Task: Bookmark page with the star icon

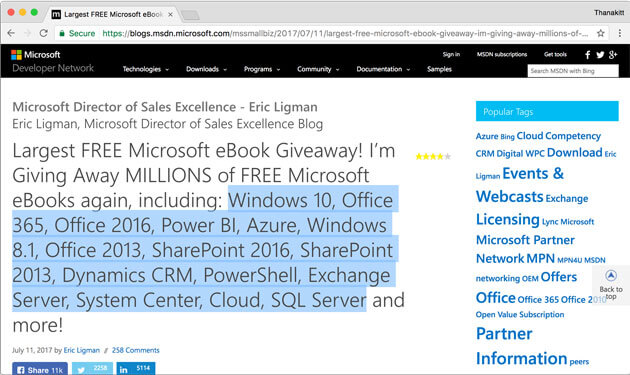Action: tap(601, 33)
